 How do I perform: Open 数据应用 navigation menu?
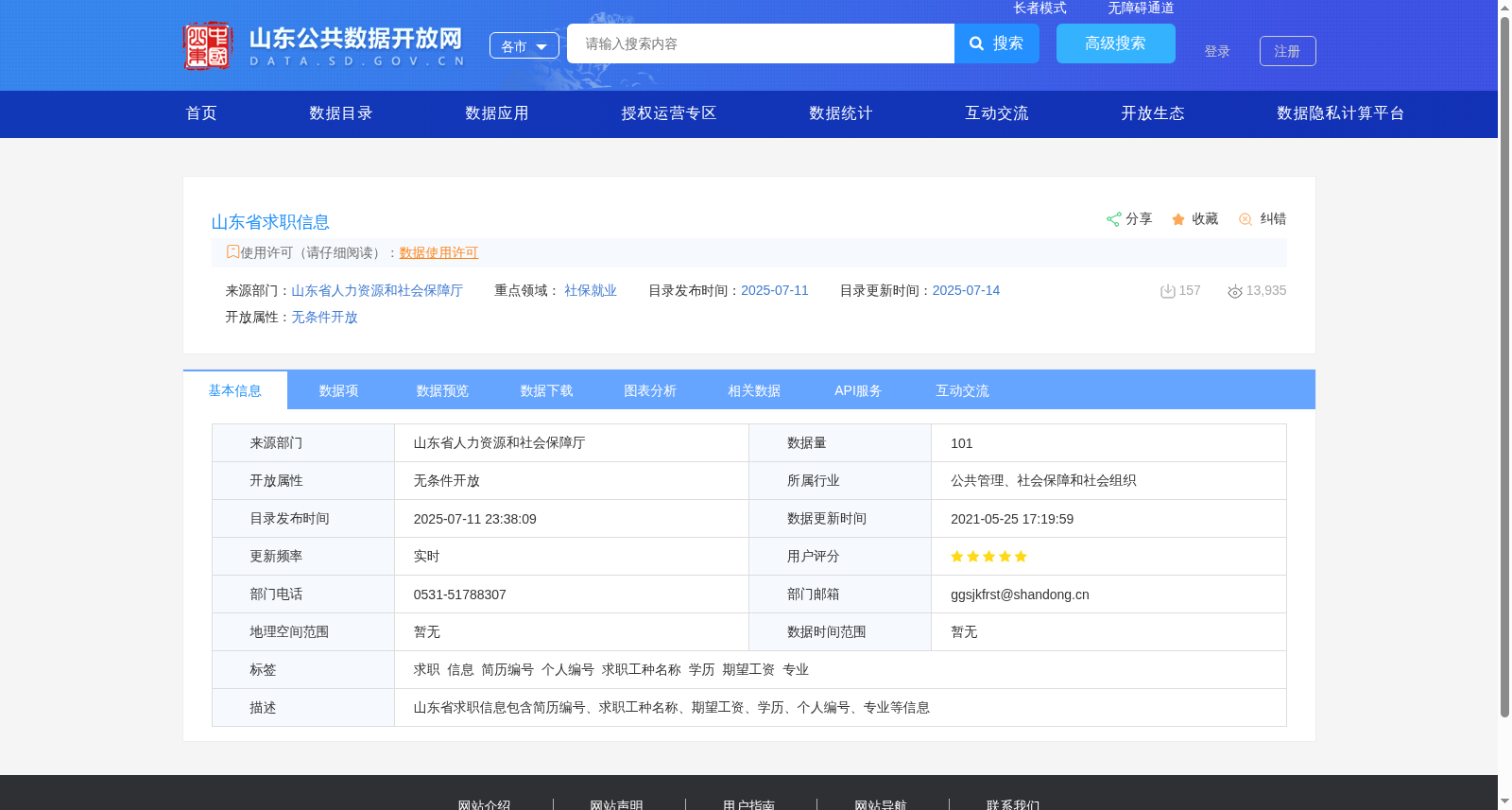click(497, 113)
